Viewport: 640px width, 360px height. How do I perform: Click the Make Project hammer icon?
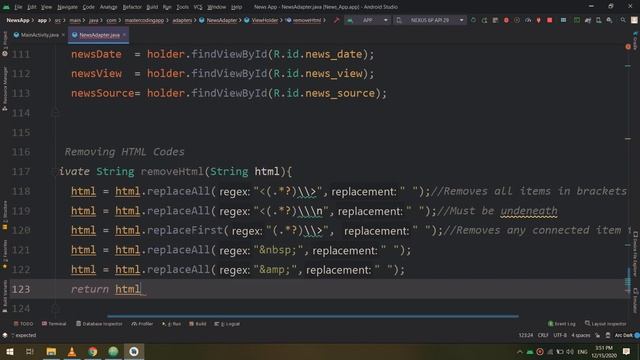tap(336, 20)
